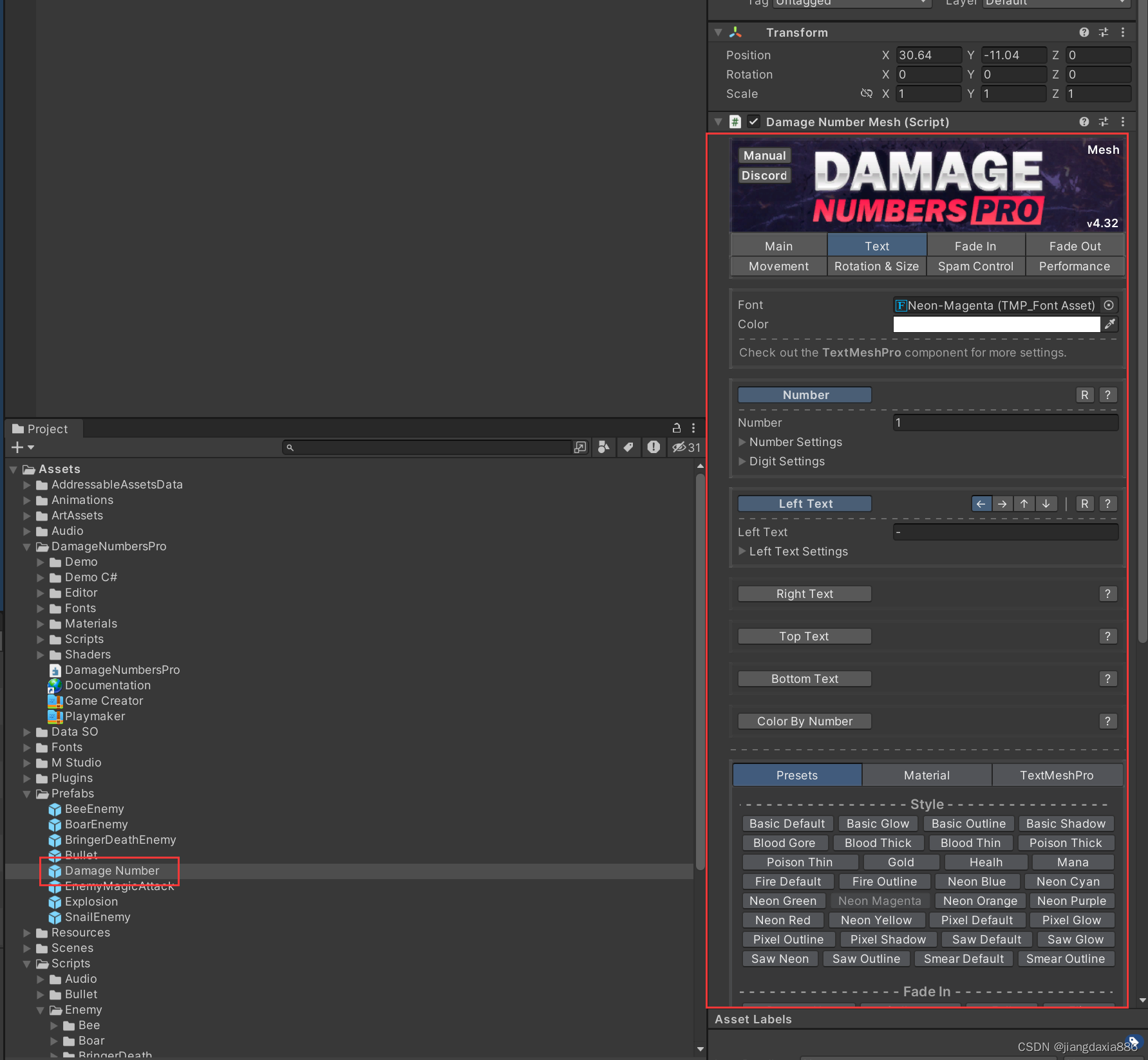Collapse the Damage Number Mesh component
Screen dimensions: 1148x1060
[x=719, y=122]
